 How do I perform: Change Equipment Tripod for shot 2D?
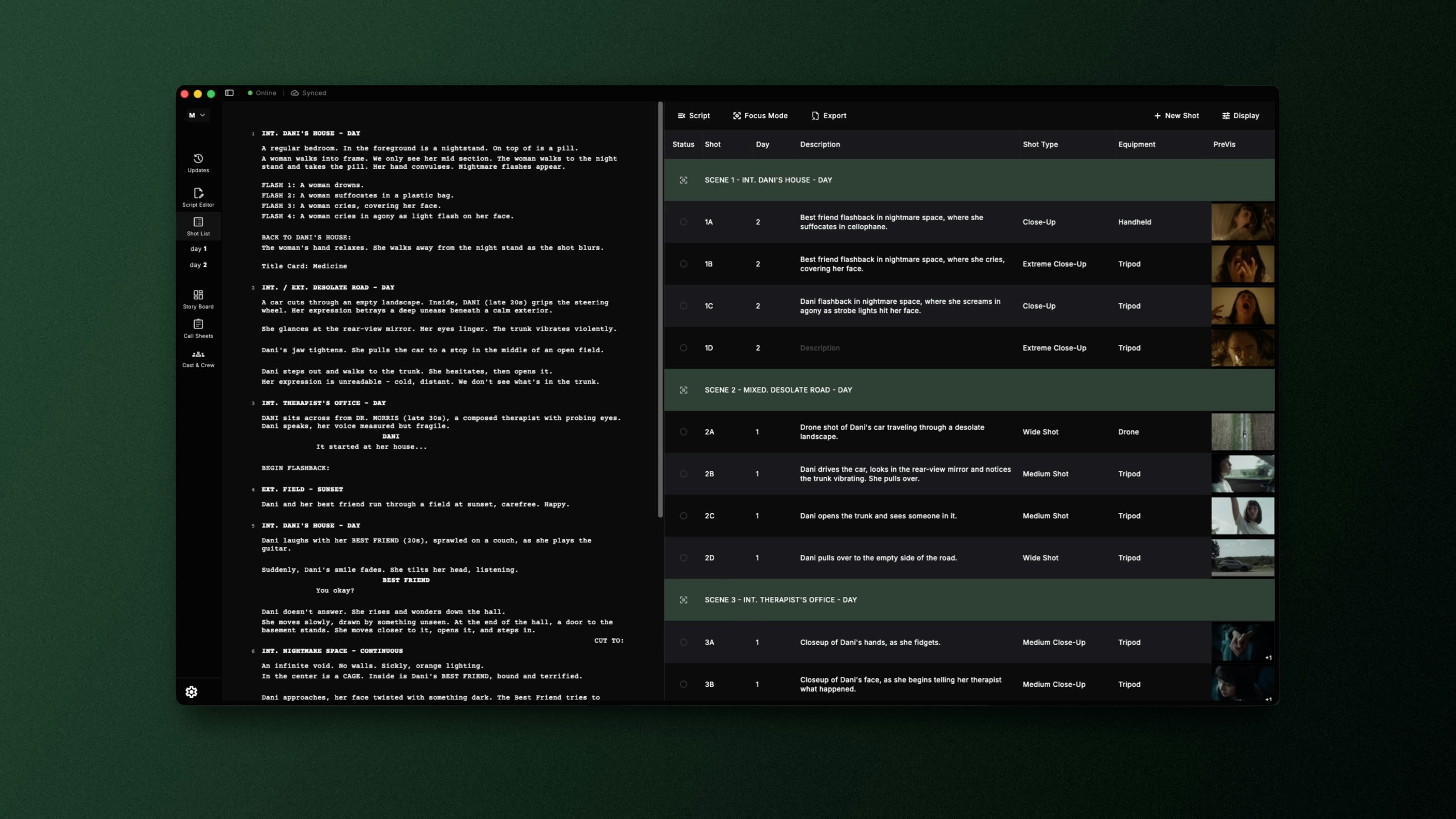pos(1129,558)
